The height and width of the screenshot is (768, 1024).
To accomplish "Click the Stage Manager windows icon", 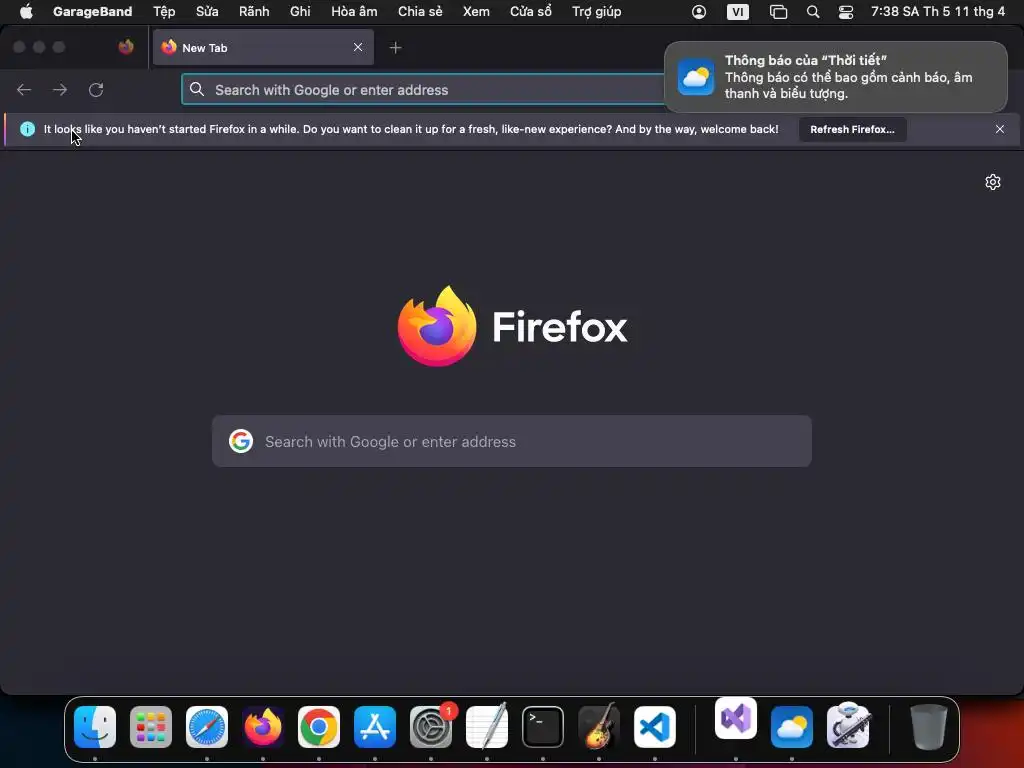I will coord(778,12).
